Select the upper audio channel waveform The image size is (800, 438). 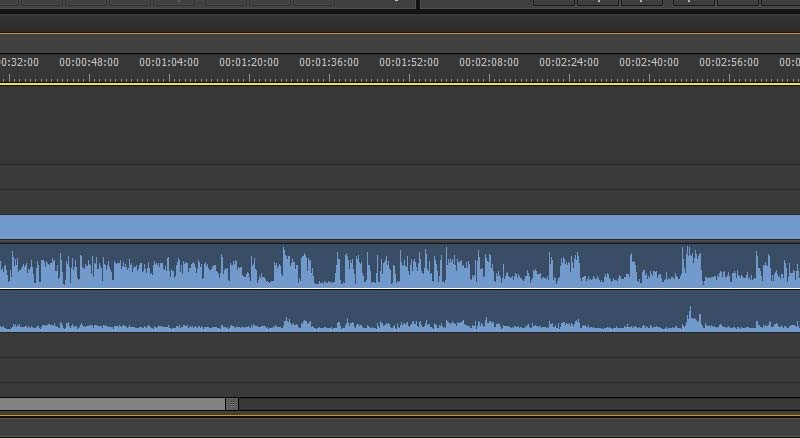[400, 266]
